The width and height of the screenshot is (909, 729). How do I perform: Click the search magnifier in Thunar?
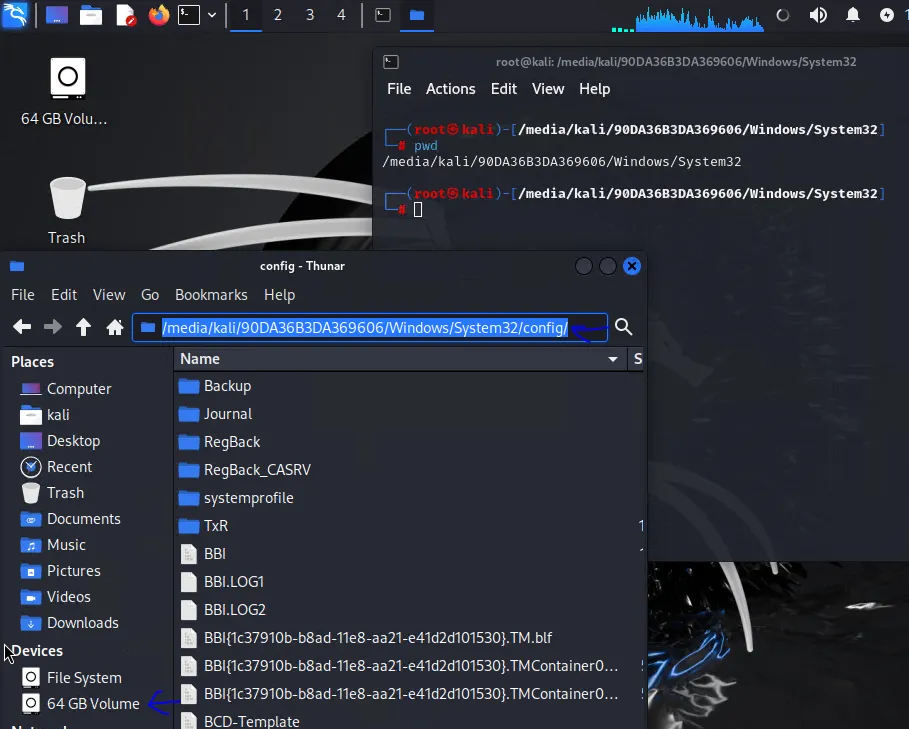[x=624, y=327]
